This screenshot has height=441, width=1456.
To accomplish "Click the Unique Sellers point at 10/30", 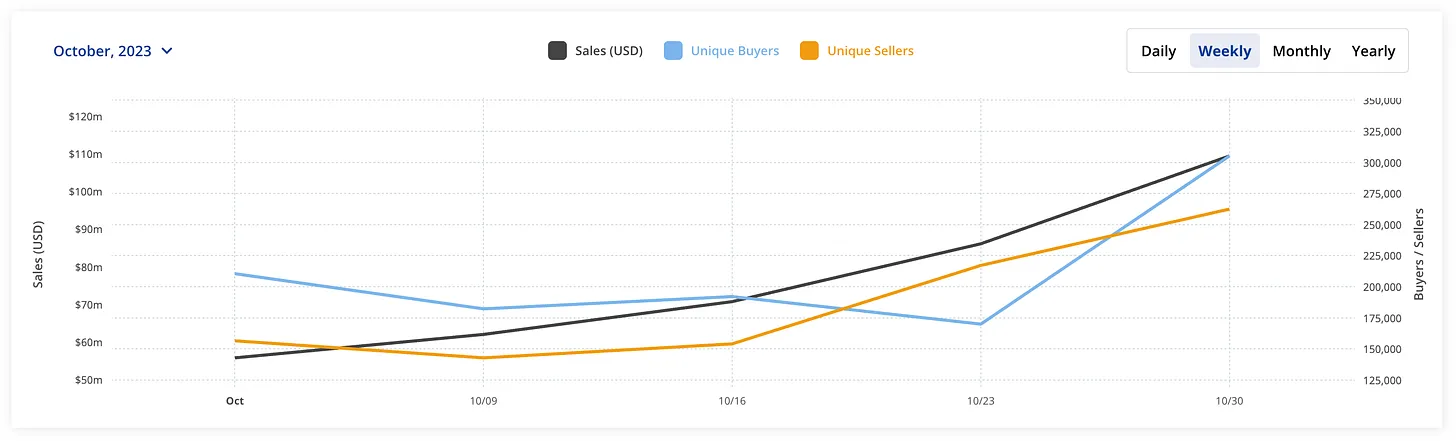I will point(1228,209).
